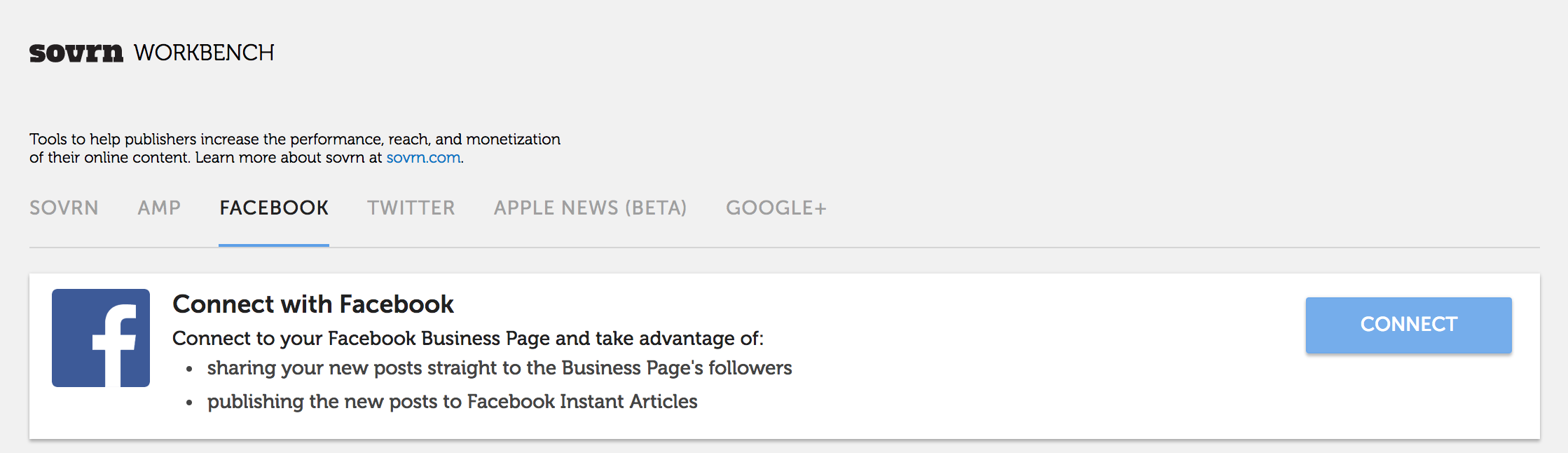Switch to the AMP tab
Image resolution: width=1568 pixels, height=453 pixels.
coord(159,208)
